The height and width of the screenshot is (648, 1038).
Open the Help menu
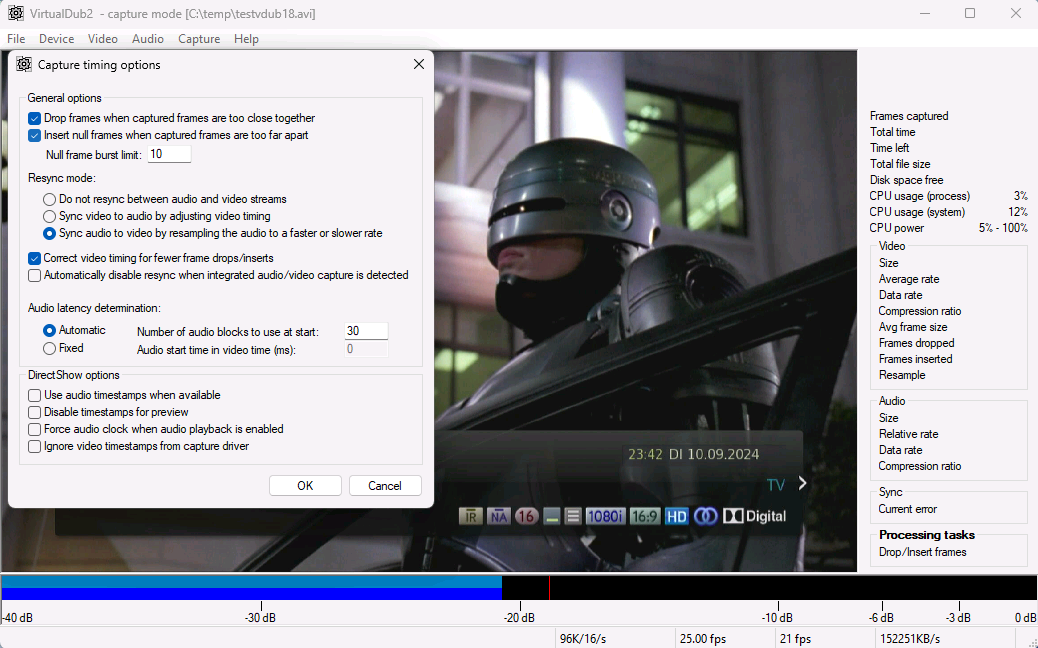(246, 39)
